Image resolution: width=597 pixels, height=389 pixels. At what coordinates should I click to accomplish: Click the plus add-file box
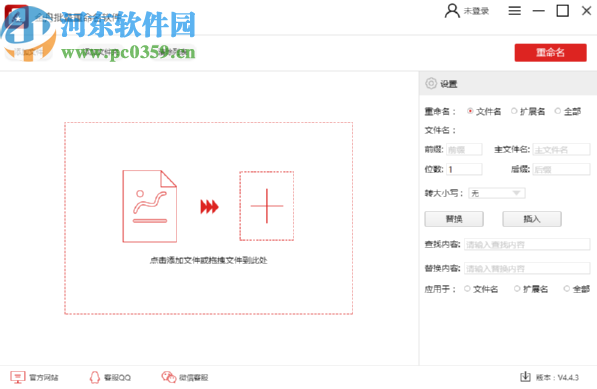267,206
